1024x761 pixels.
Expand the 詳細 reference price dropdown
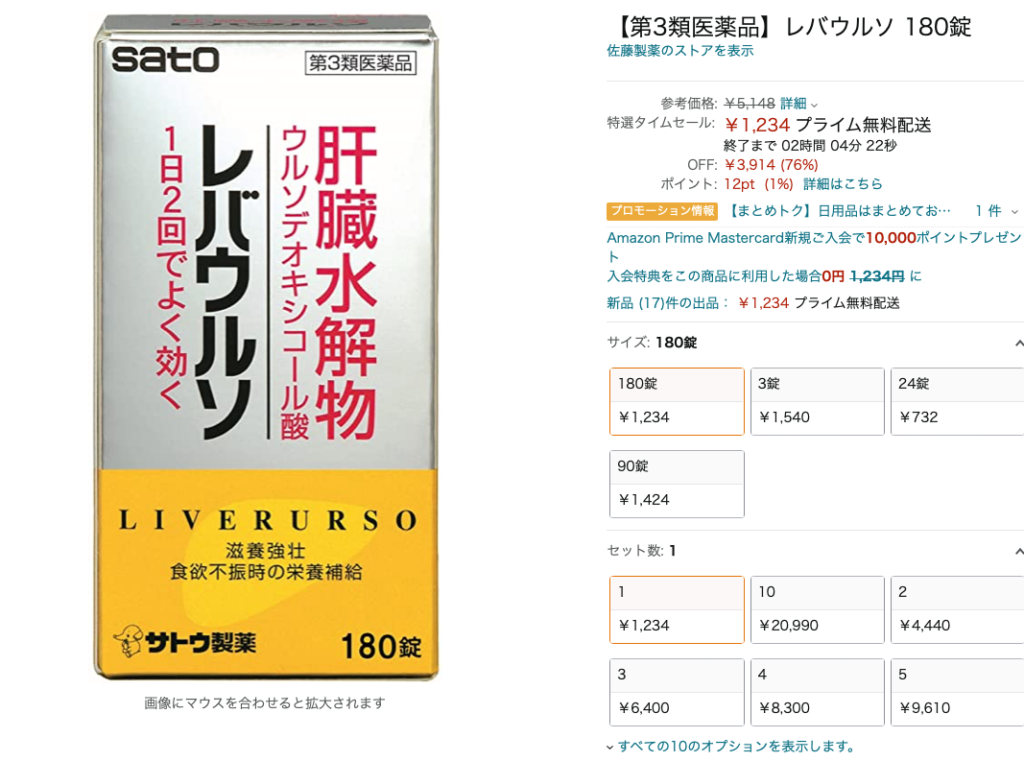pos(799,104)
